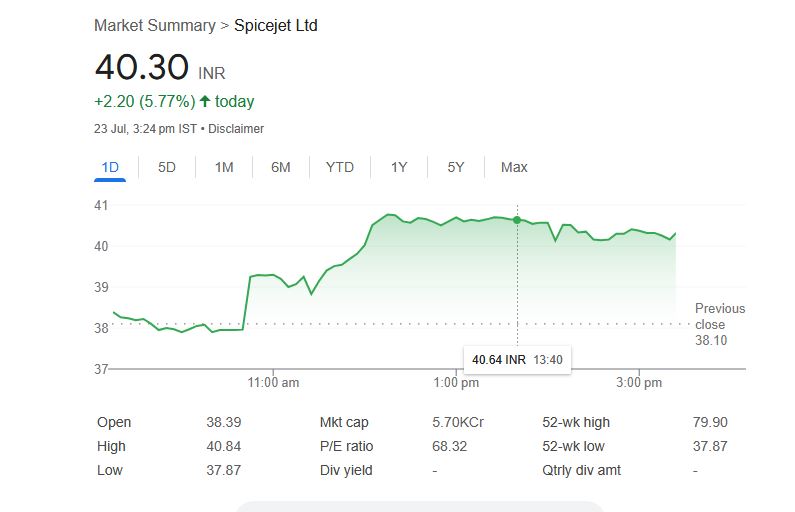The height and width of the screenshot is (512, 795).
Task: Click the green dot marker on chart
Action: pos(517,220)
